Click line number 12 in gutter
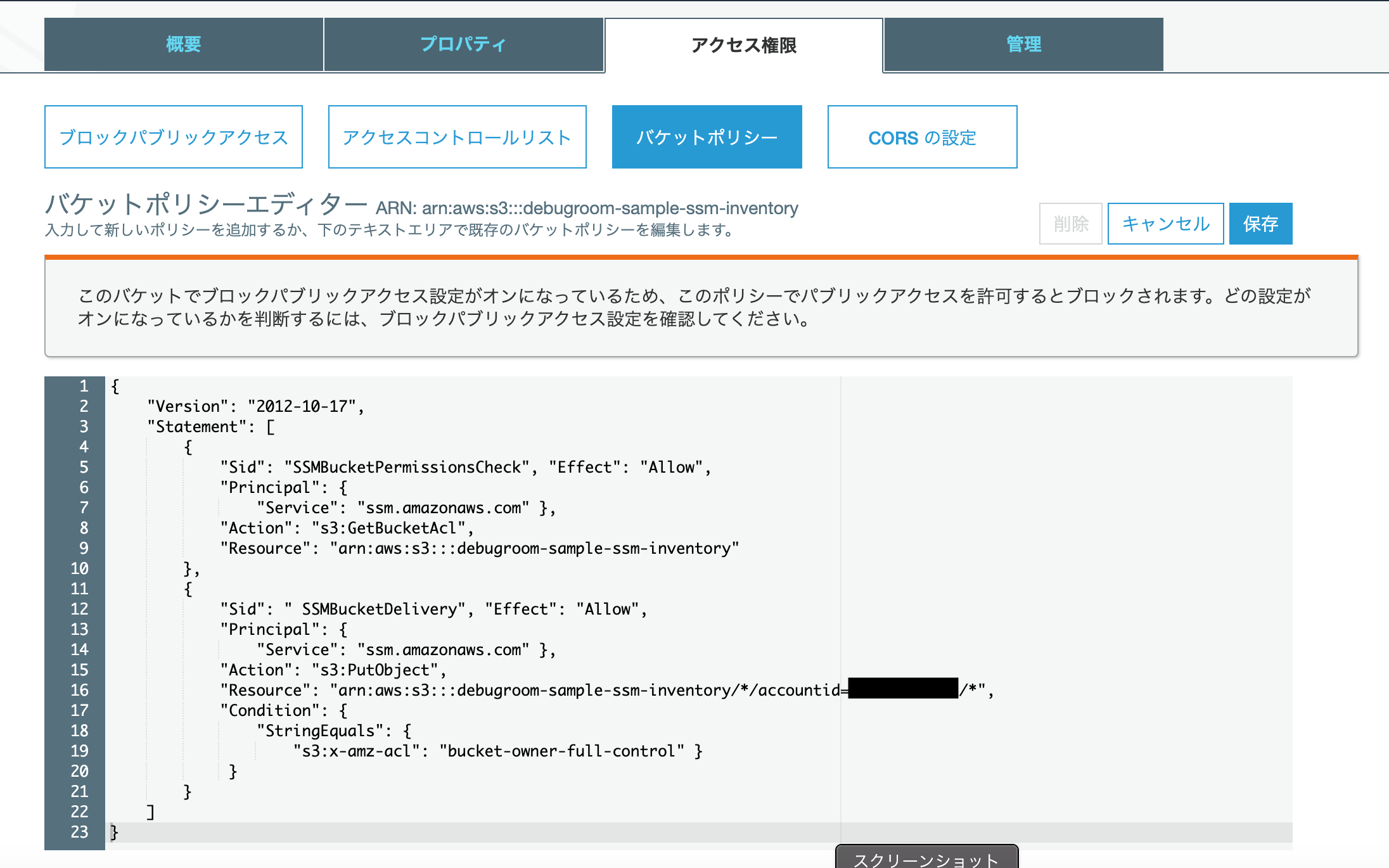This screenshot has height=868, width=1389. click(x=79, y=609)
